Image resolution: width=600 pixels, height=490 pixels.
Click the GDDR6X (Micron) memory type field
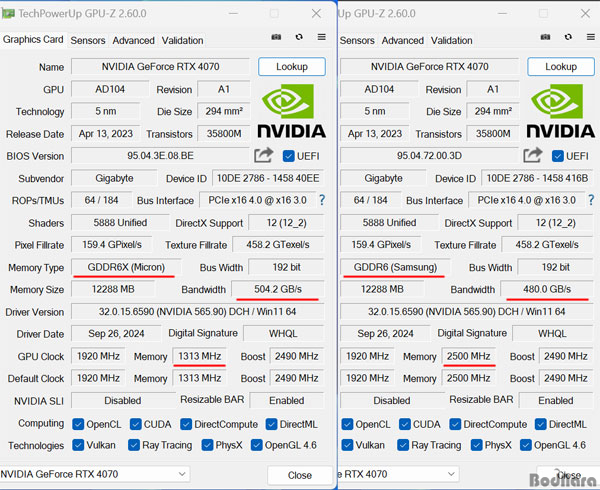pos(126,267)
